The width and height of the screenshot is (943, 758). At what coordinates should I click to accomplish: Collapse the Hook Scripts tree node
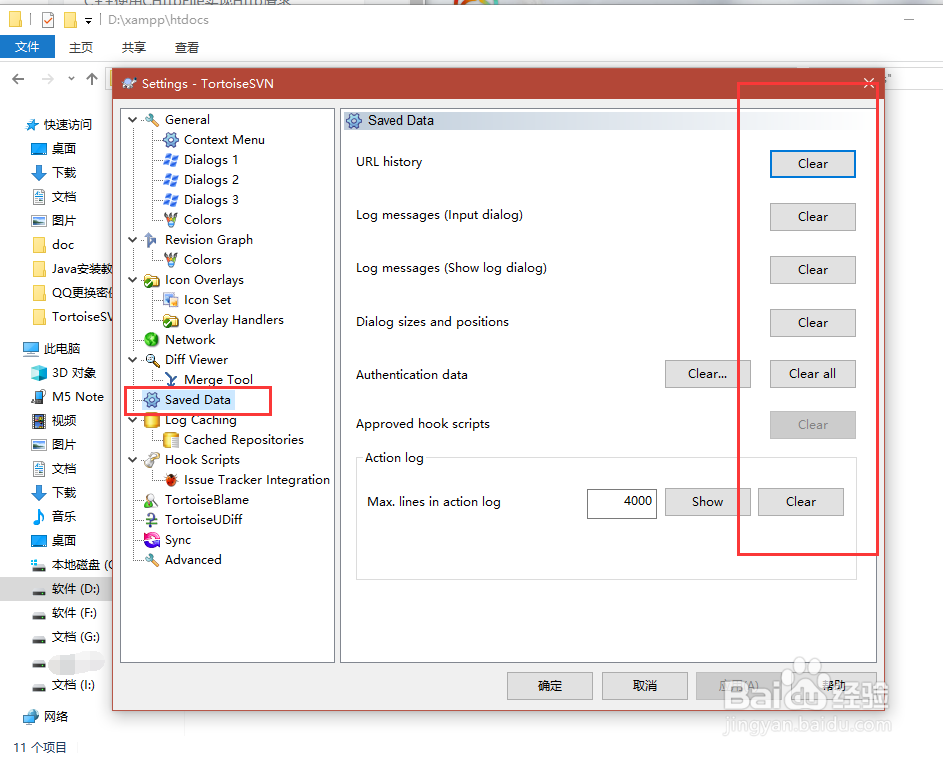[x=133, y=460]
